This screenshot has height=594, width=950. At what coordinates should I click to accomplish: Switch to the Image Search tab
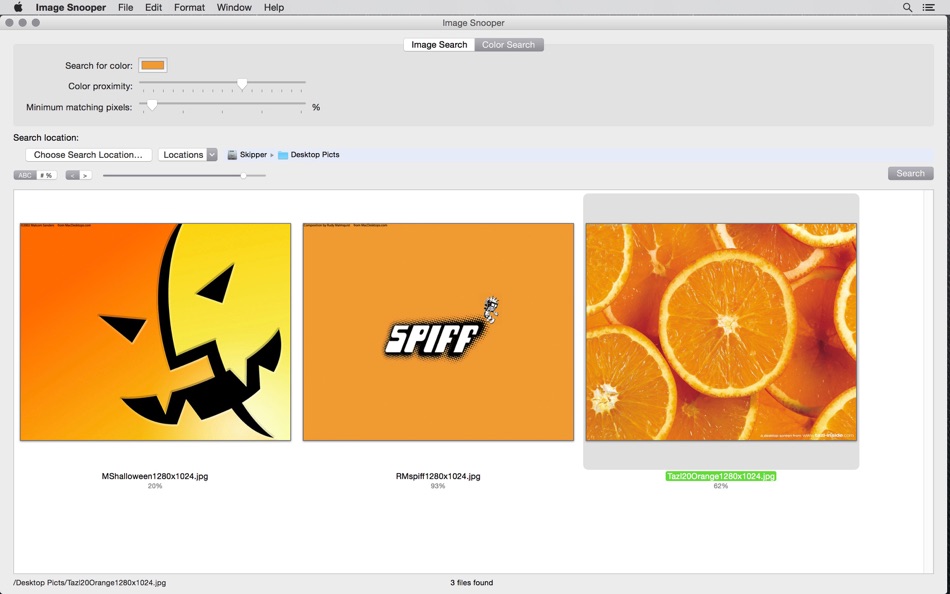pos(438,44)
